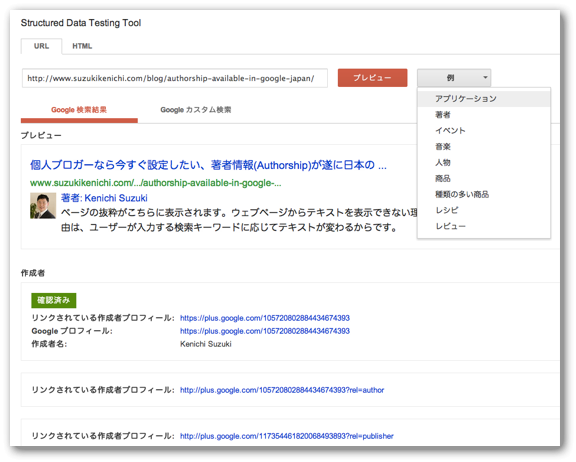The height and width of the screenshot is (462, 576).
Task: Click the green 確認済み badge
Action: tap(54, 300)
